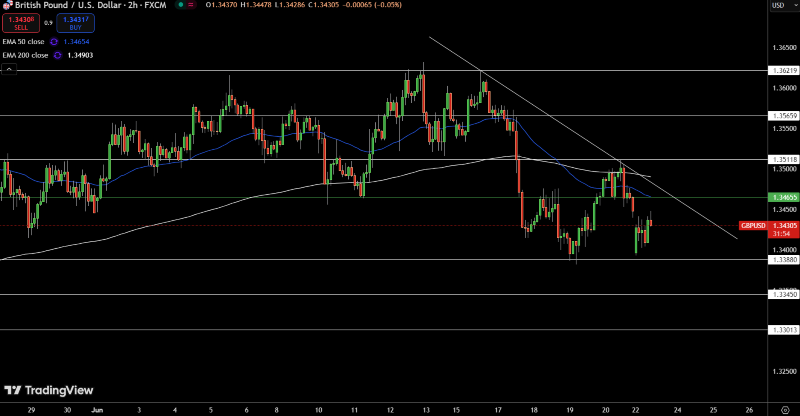
Task: Click the EMA 50 loading circle icon
Action: (x=54, y=42)
